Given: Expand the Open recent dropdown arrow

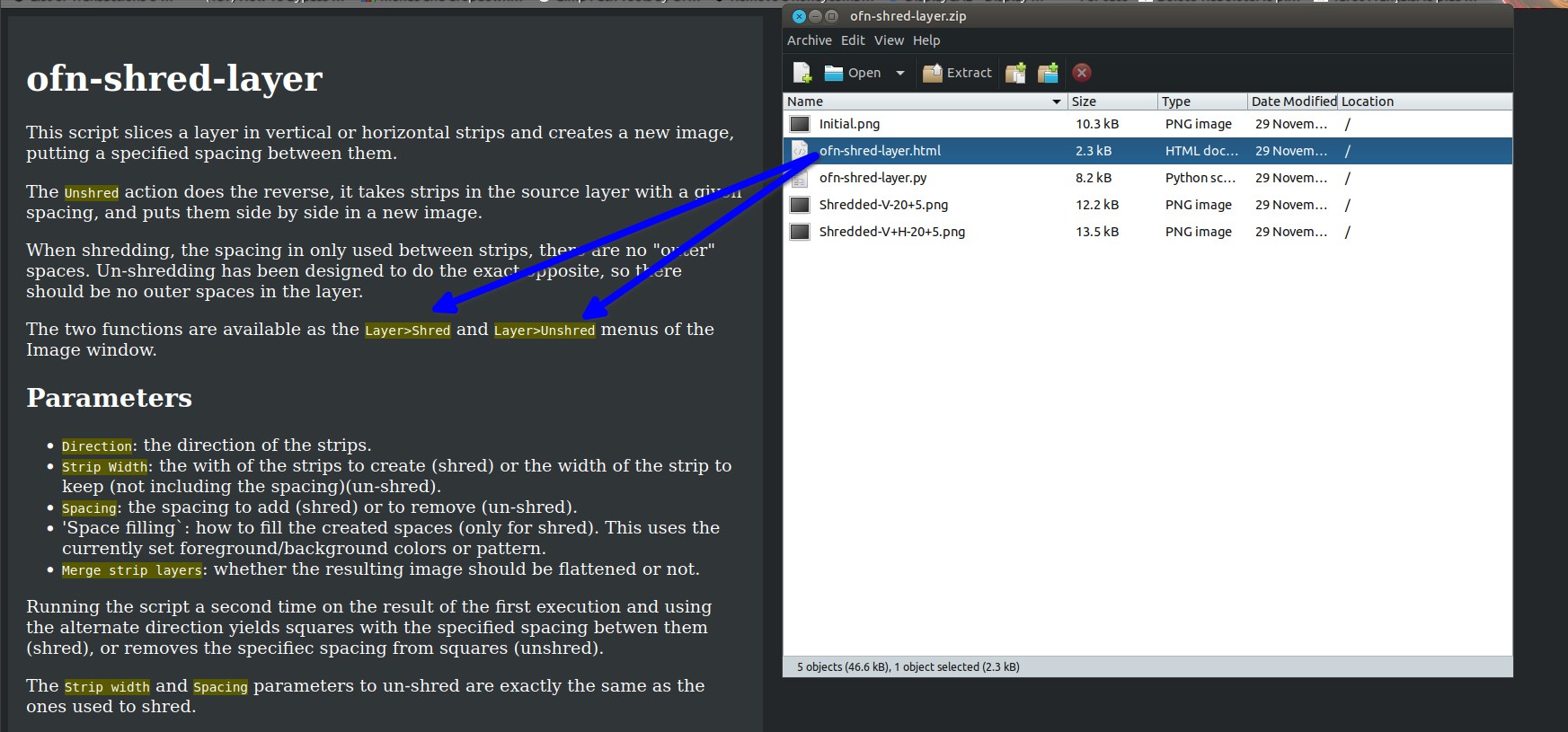Looking at the screenshot, I should (x=900, y=73).
